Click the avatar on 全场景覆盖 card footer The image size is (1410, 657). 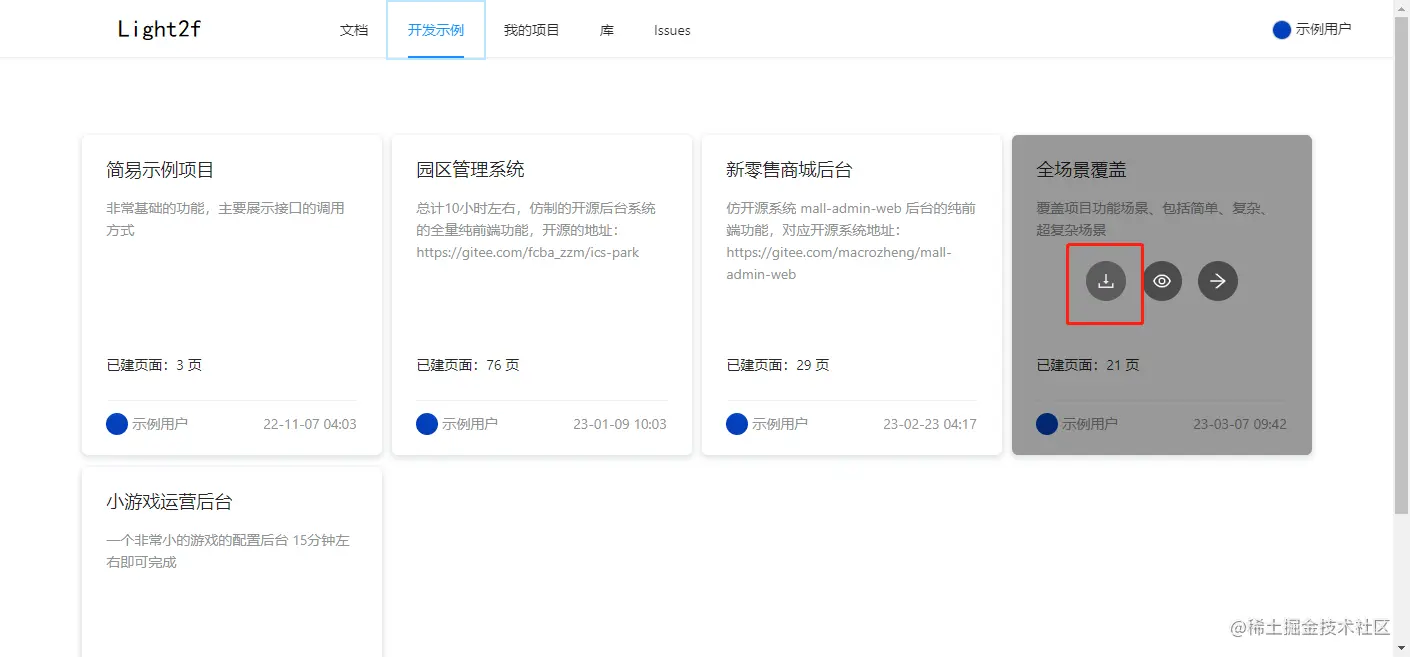(1047, 424)
